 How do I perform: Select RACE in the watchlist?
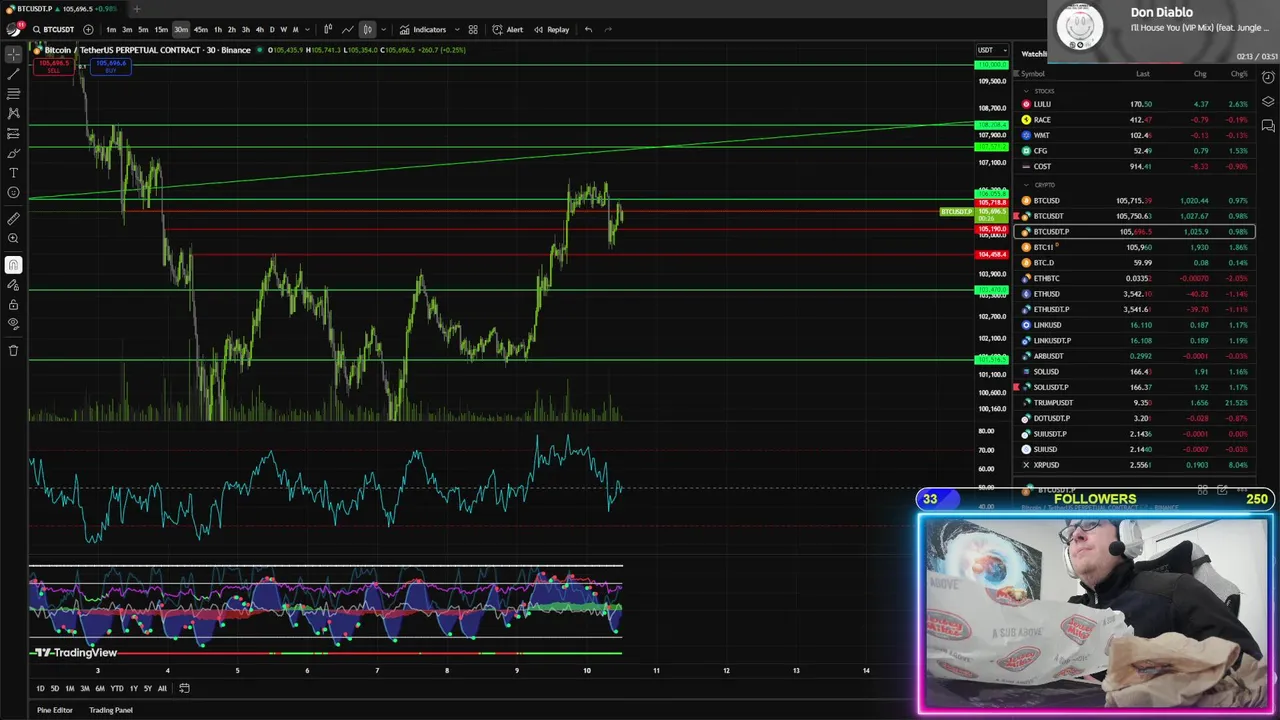point(1135,120)
